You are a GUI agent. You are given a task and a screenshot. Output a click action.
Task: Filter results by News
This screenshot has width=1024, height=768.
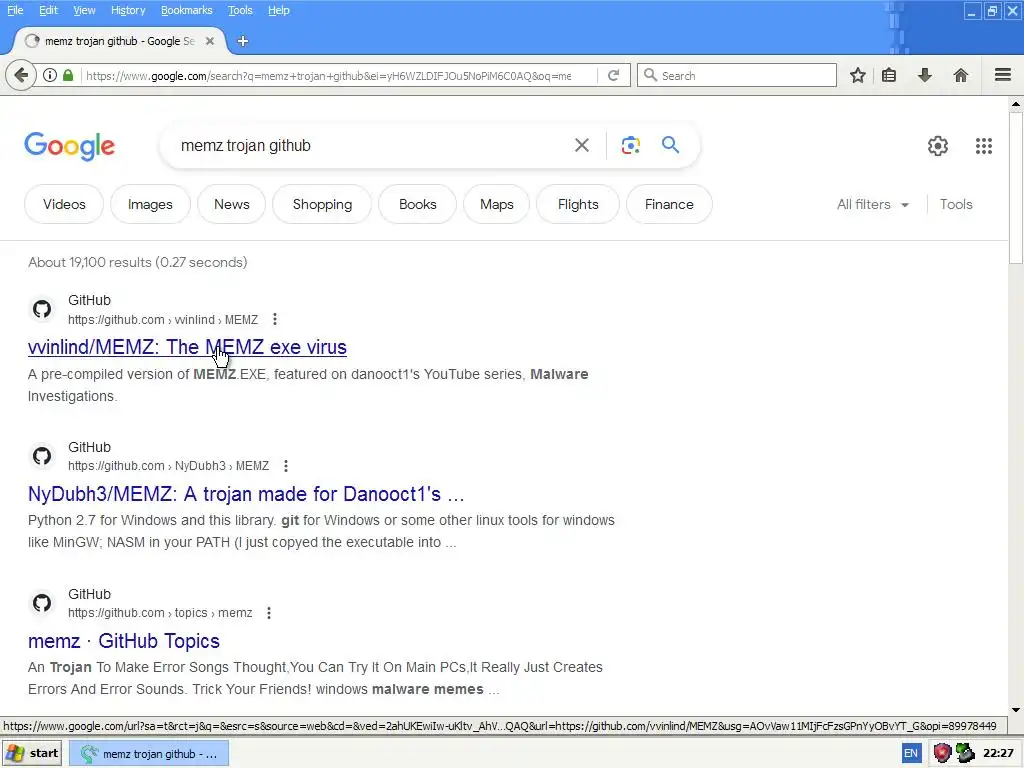coord(232,204)
